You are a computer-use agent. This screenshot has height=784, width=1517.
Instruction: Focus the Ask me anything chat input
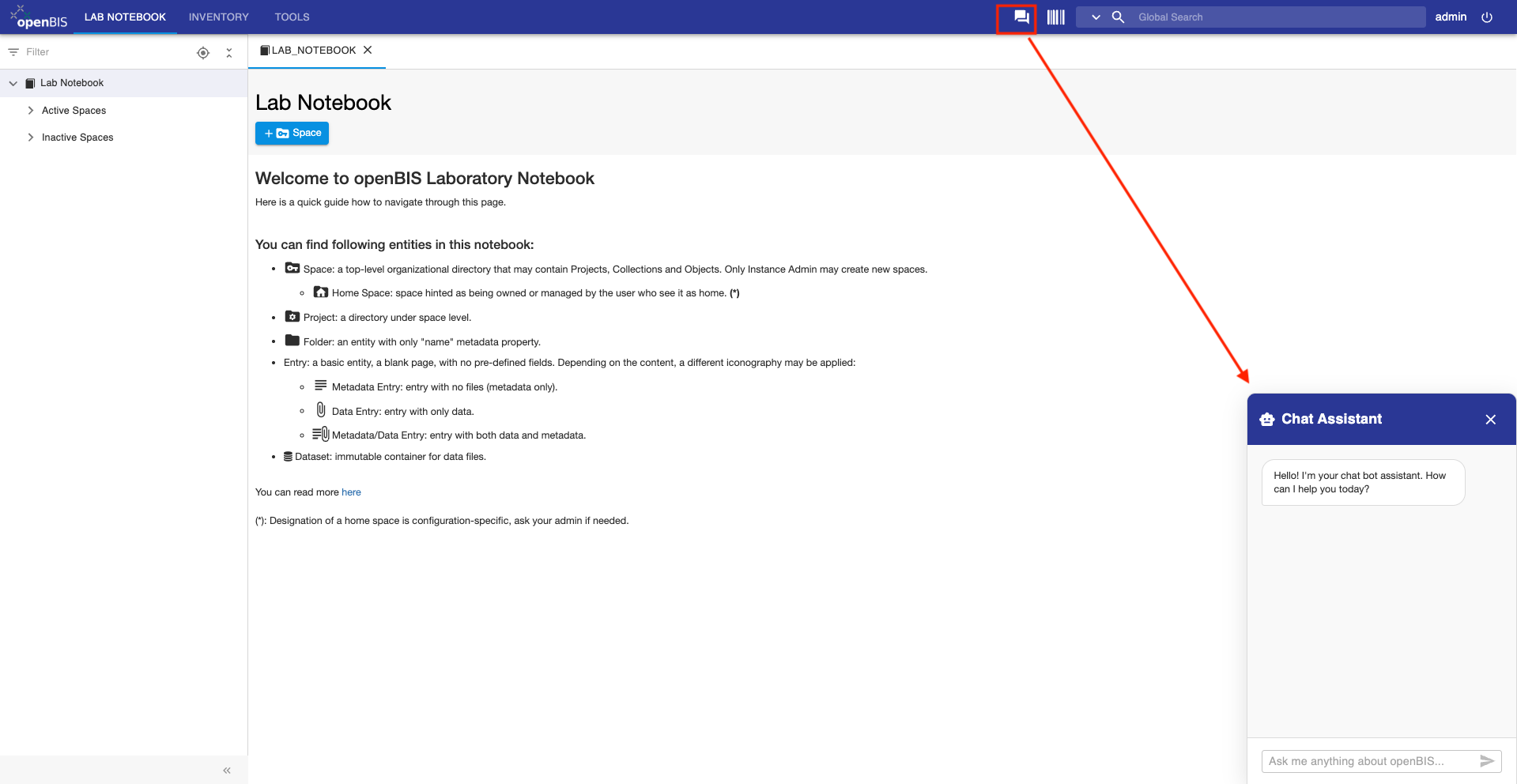pyautogui.click(x=1369, y=761)
